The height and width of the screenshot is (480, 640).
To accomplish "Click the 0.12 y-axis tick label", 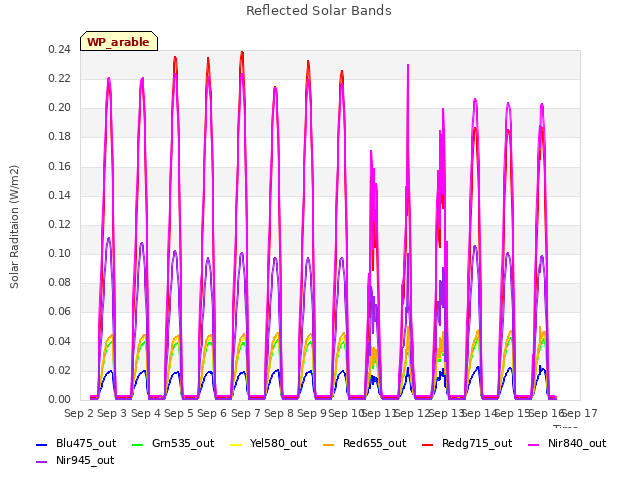I will coord(60,224).
